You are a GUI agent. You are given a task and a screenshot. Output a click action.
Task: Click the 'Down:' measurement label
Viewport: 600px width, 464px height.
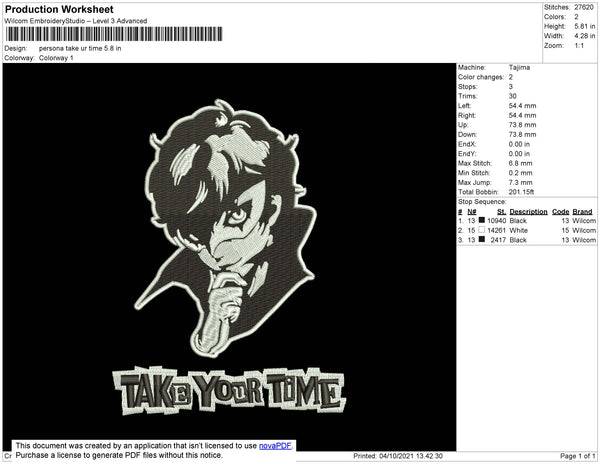(x=468, y=134)
